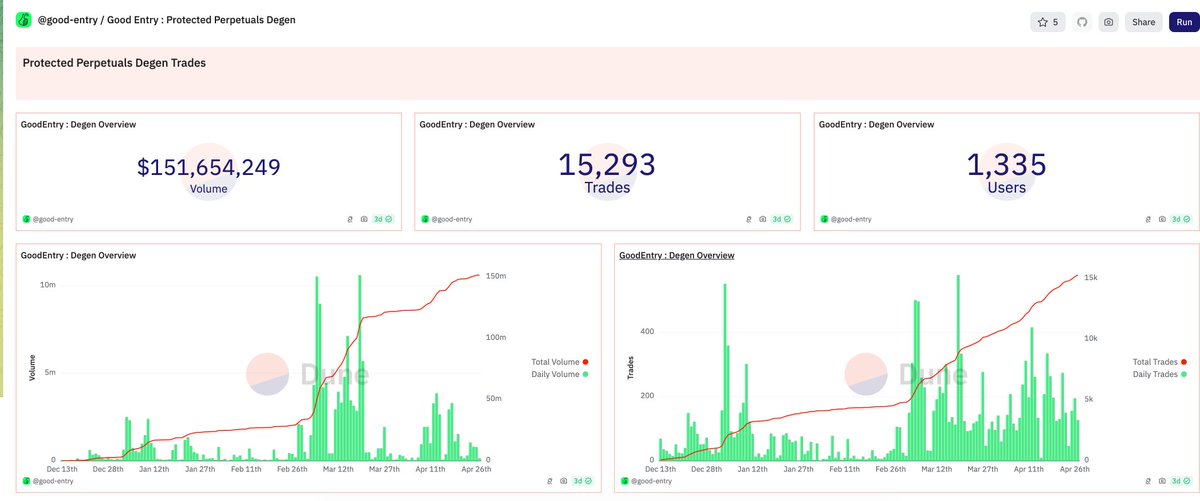
Task: Click the 15,293 trades value
Action: [x=607, y=164]
